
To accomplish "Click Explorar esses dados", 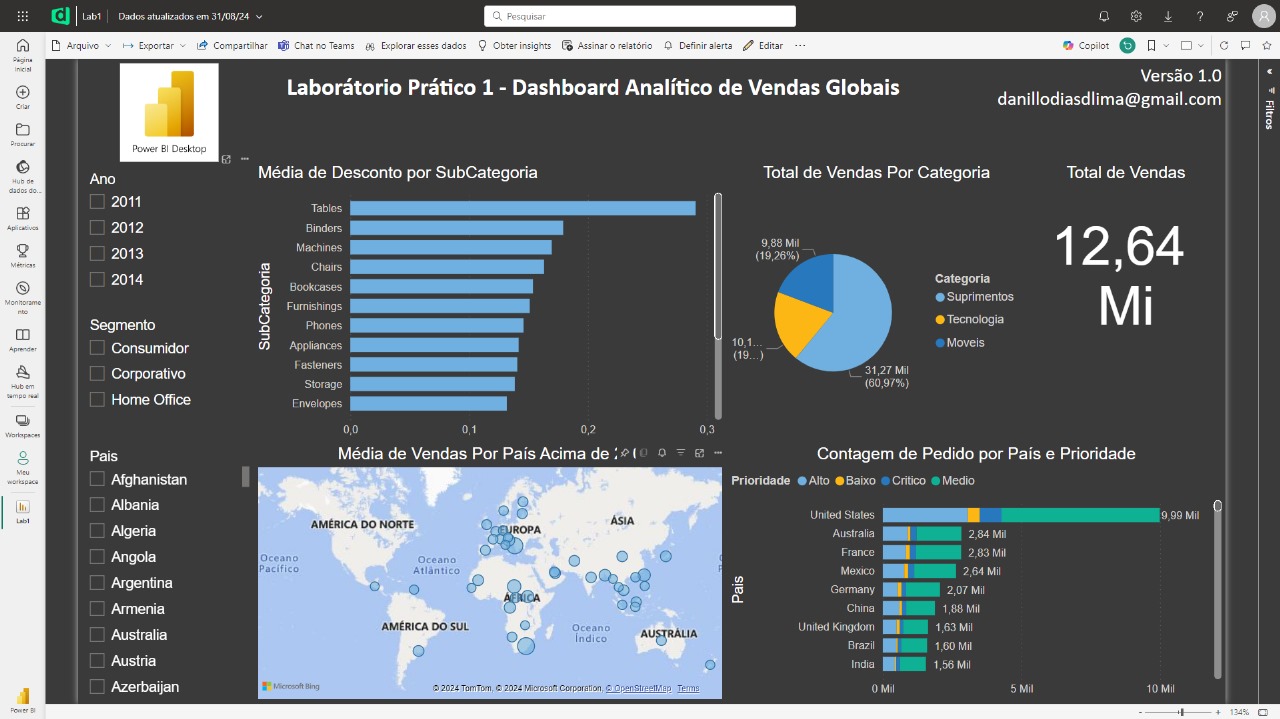I will [x=416, y=45].
